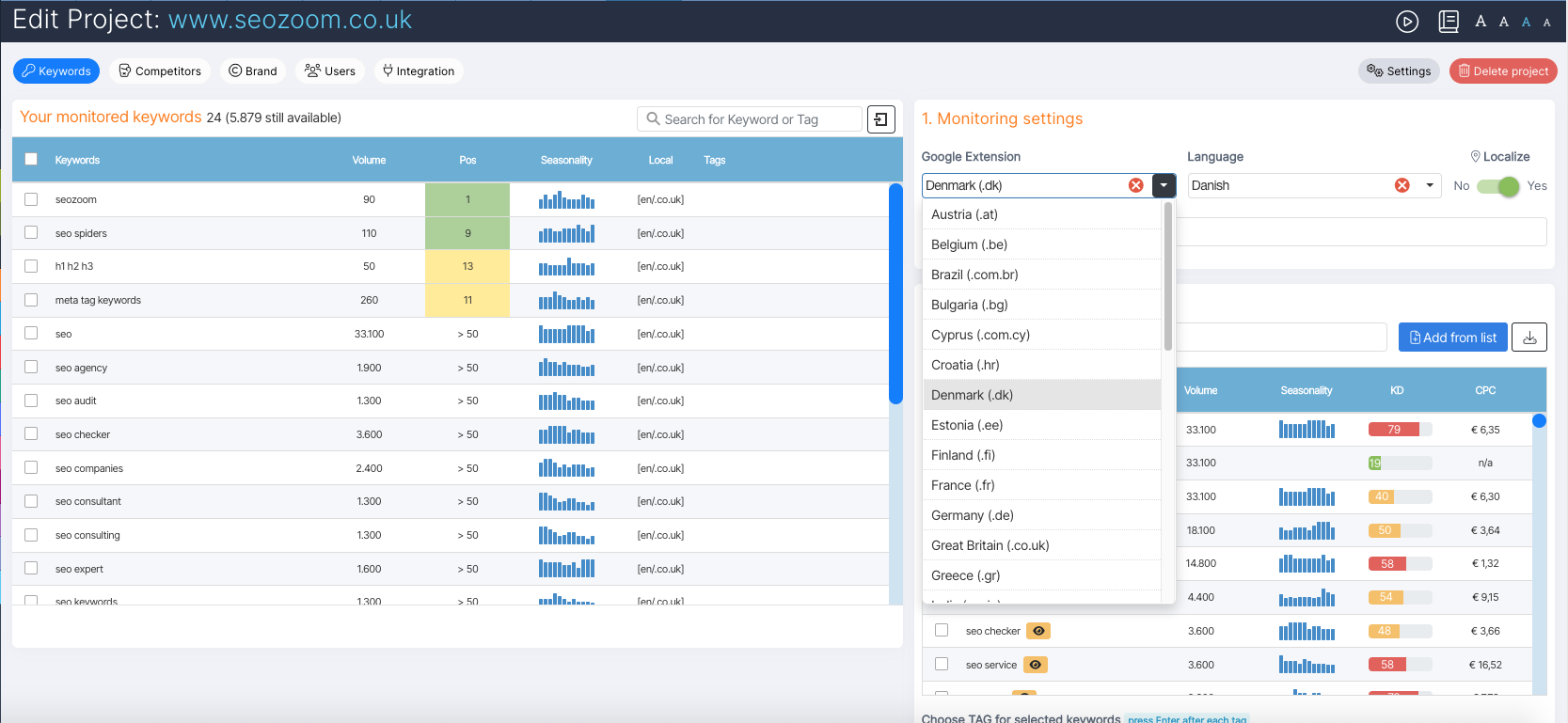Check the box for seozoom keyword
The image size is (1568, 723).
click(x=31, y=199)
